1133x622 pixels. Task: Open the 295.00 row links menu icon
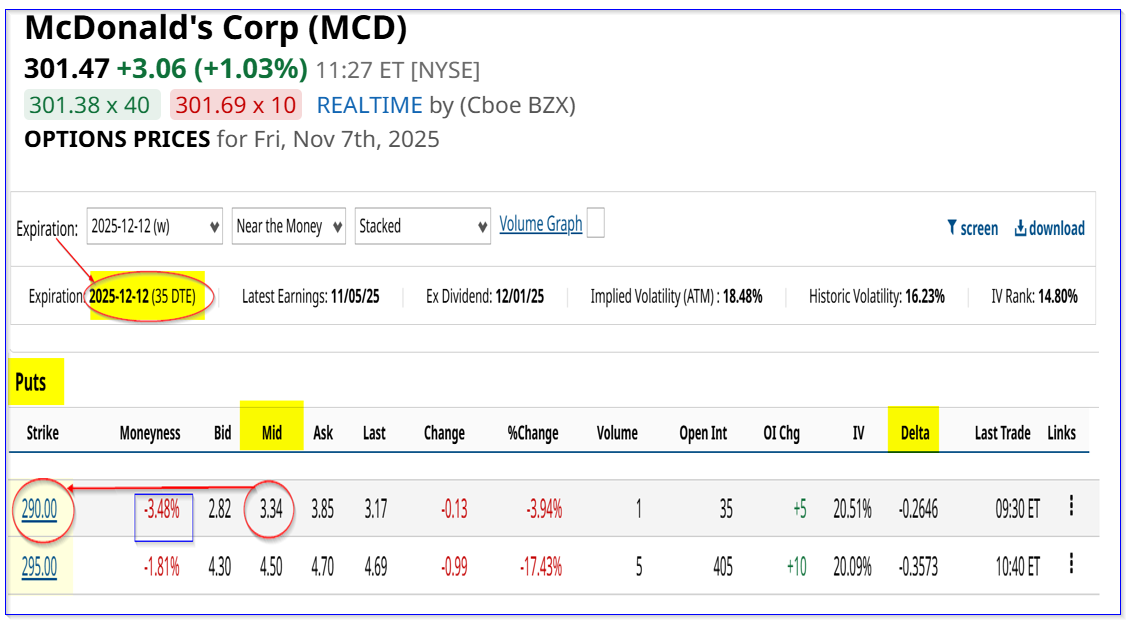click(x=1071, y=564)
